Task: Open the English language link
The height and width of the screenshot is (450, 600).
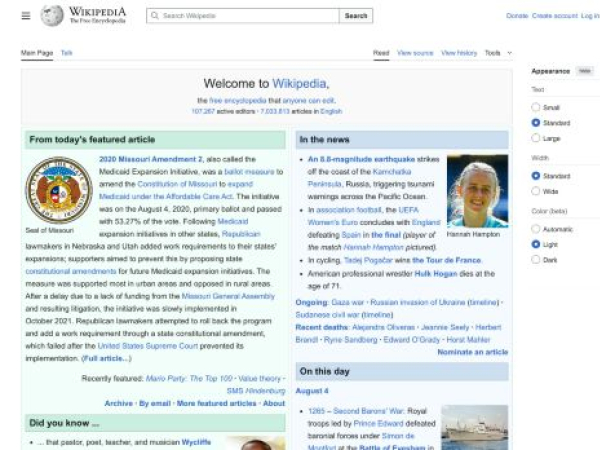Action: coord(331,111)
